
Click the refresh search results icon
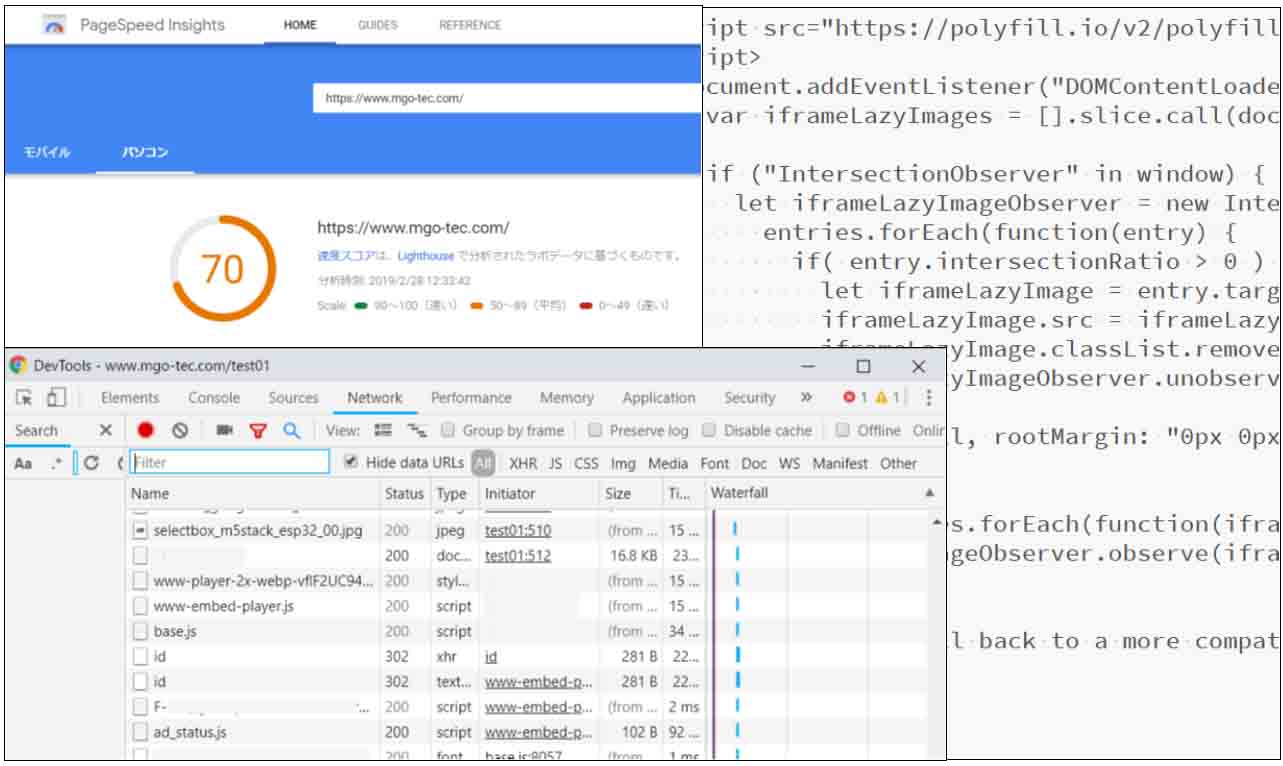[91, 464]
